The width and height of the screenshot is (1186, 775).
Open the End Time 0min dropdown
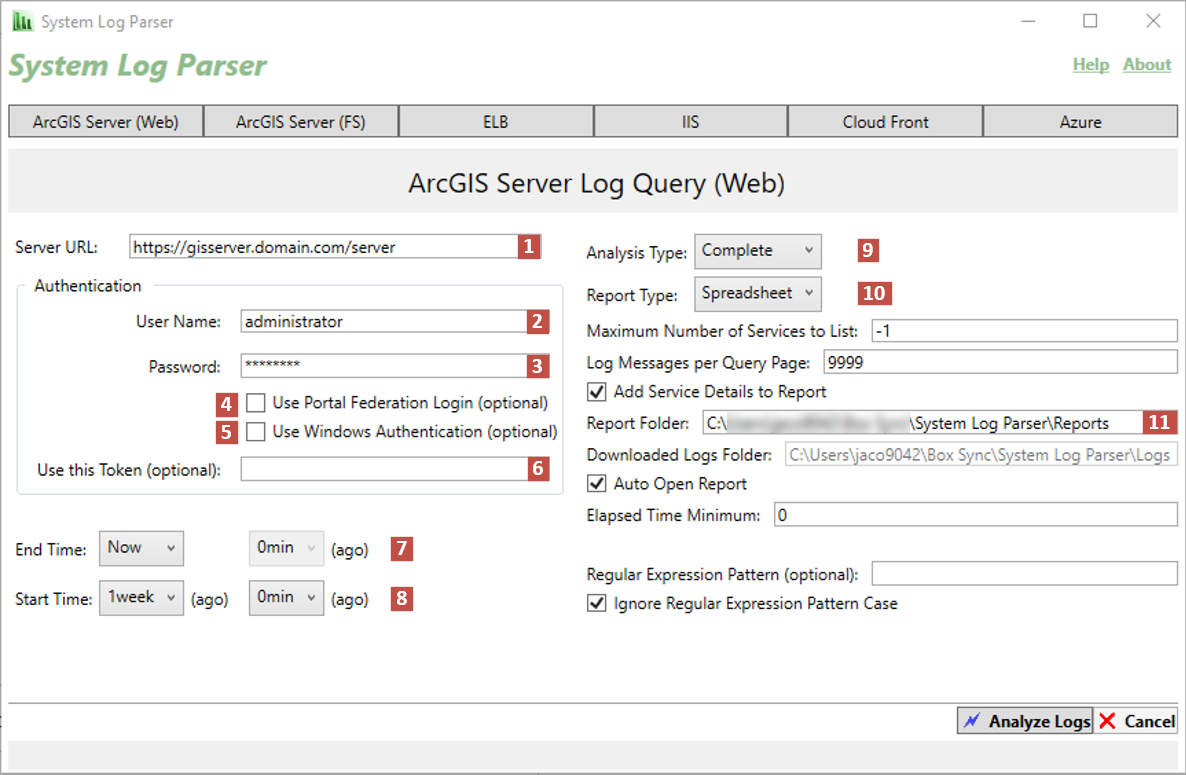coord(287,548)
